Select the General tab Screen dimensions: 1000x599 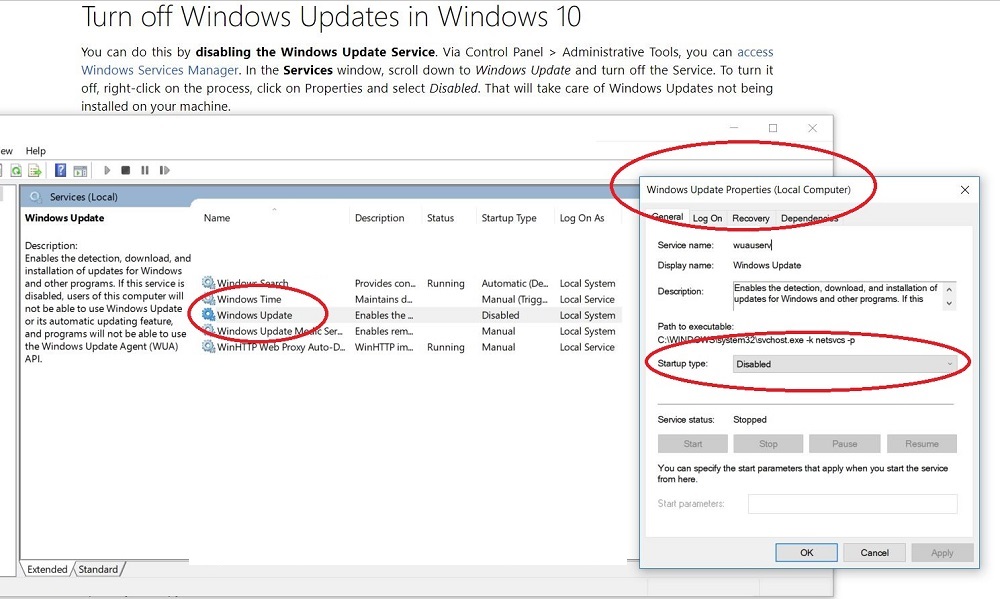[668, 217]
